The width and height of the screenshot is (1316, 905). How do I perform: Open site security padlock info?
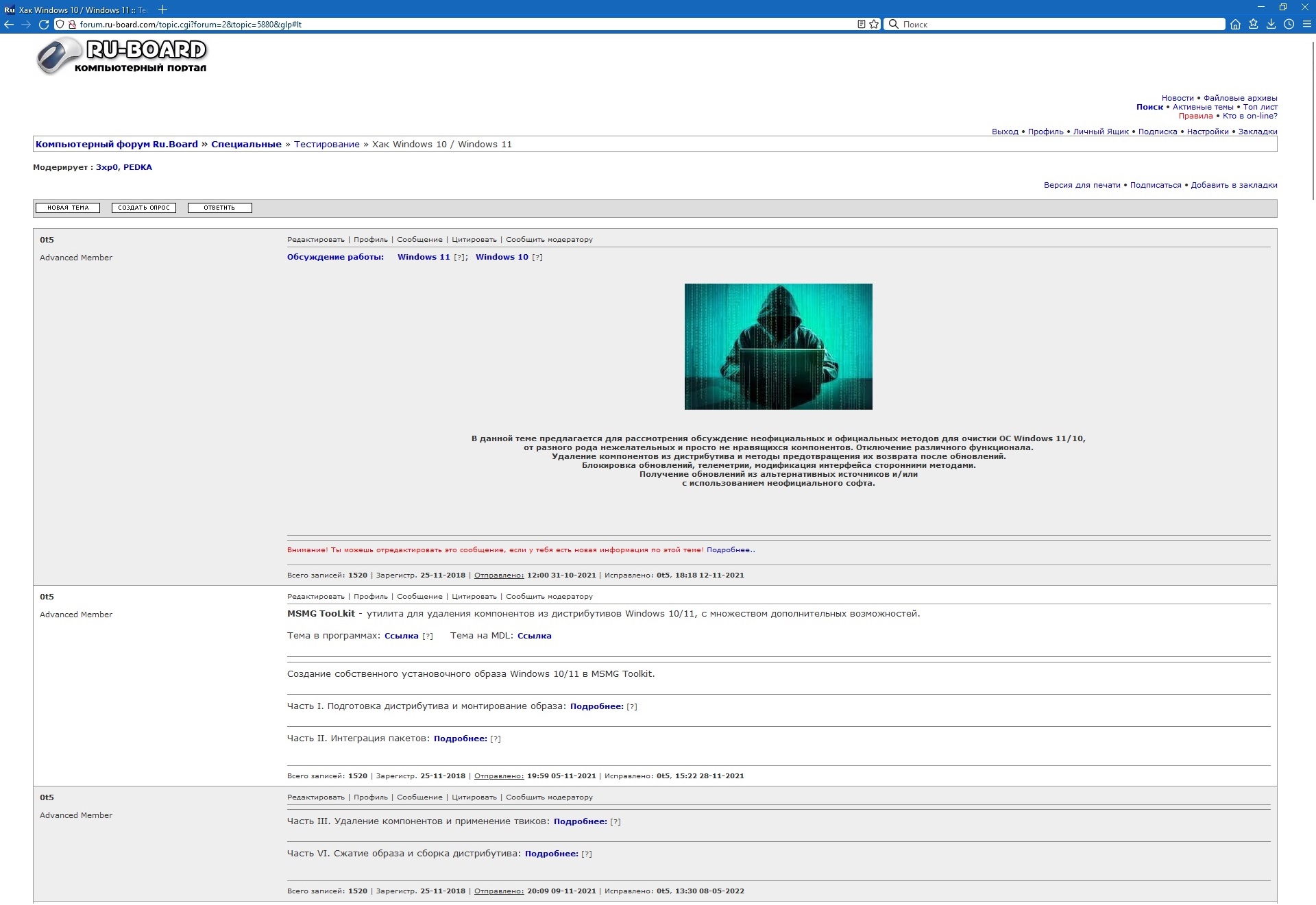[x=72, y=24]
